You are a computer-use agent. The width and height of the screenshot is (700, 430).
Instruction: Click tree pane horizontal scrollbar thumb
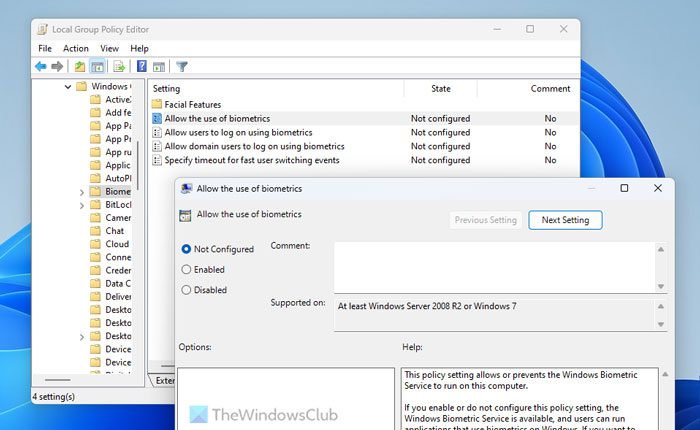[x=58, y=380]
